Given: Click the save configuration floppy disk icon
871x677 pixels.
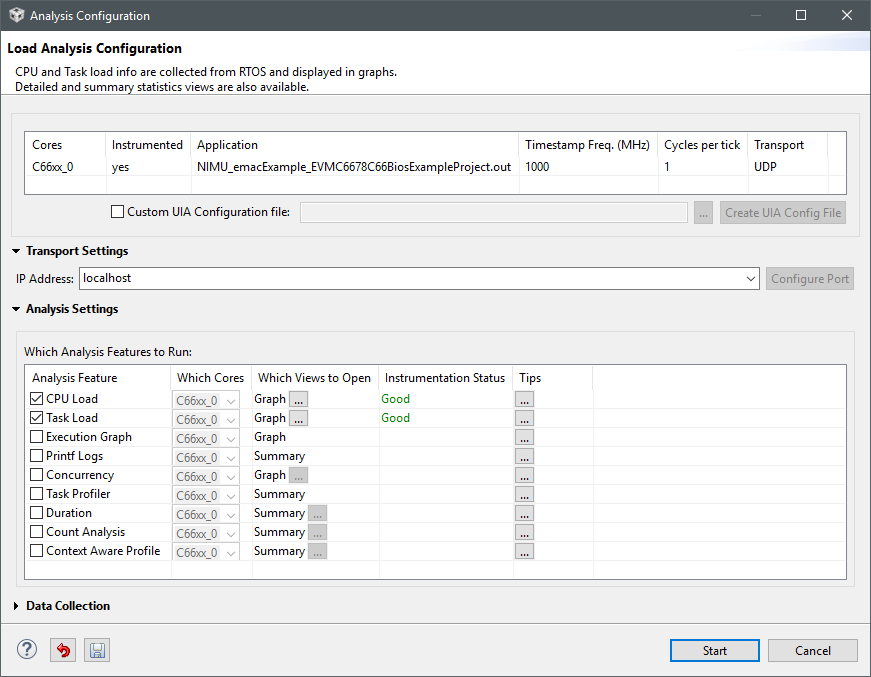Looking at the screenshot, I should [97, 650].
